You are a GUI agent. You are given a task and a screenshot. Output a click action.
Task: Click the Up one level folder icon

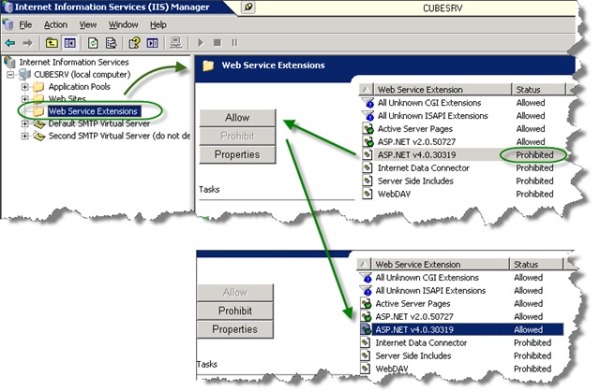(52, 43)
